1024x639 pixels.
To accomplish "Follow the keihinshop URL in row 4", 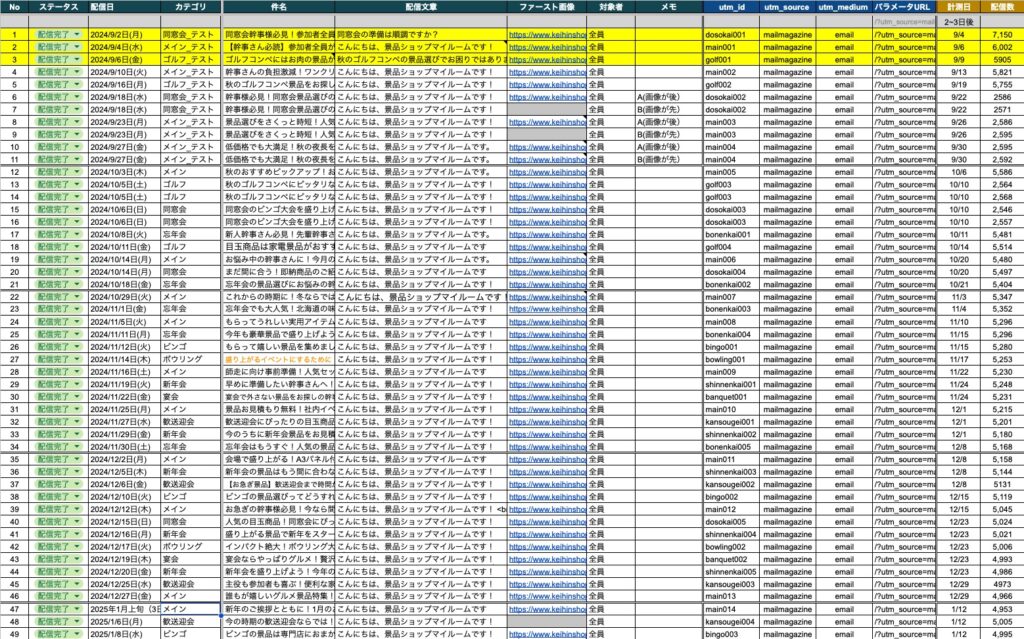I will pos(546,72).
